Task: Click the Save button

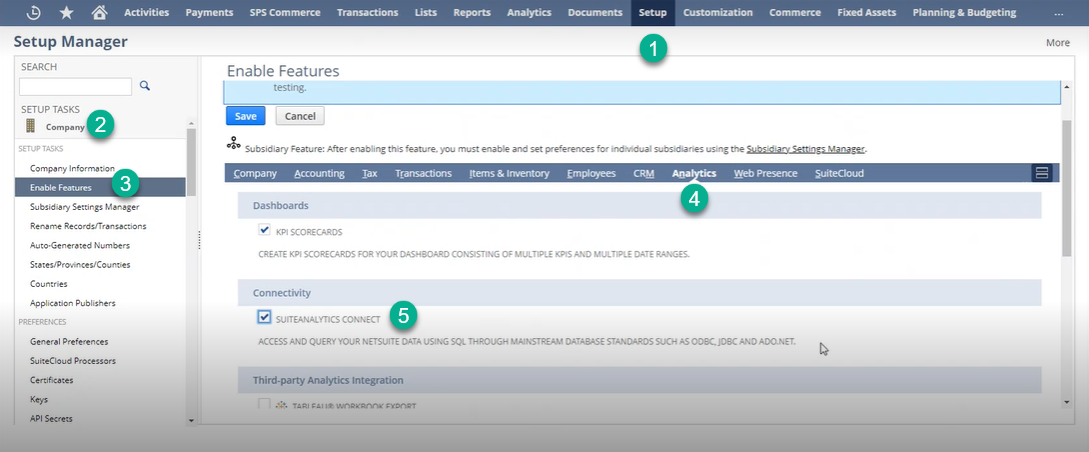Action: tap(245, 116)
